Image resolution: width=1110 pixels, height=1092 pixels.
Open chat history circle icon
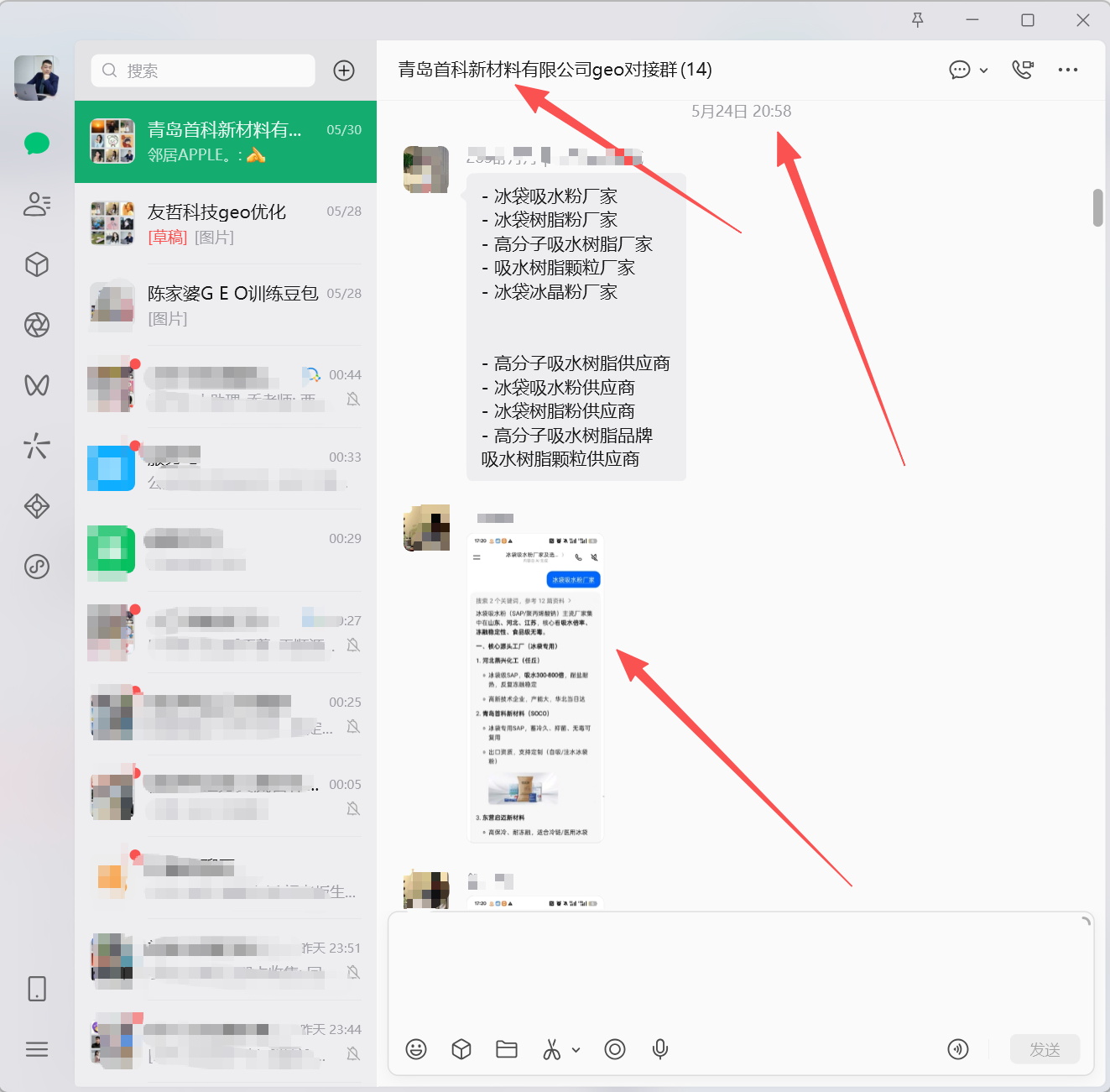click(615, 1049)
